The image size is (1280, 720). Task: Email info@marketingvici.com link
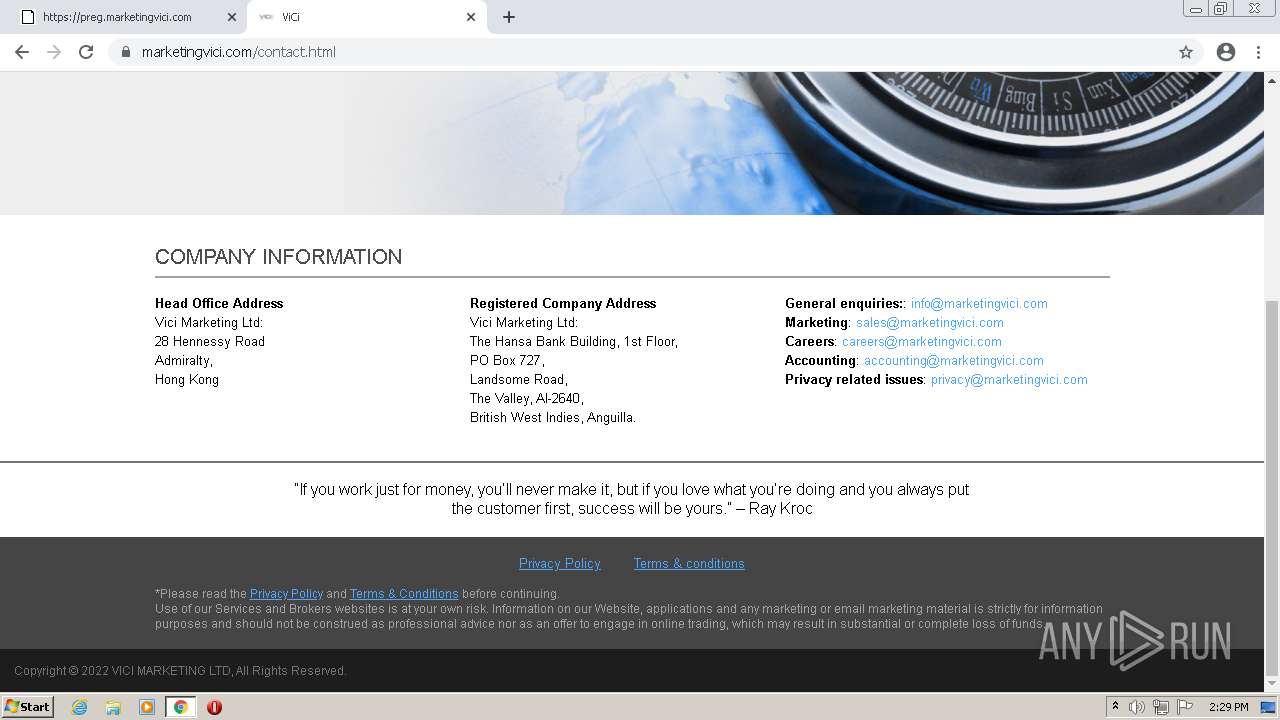[x=979, y=303]
